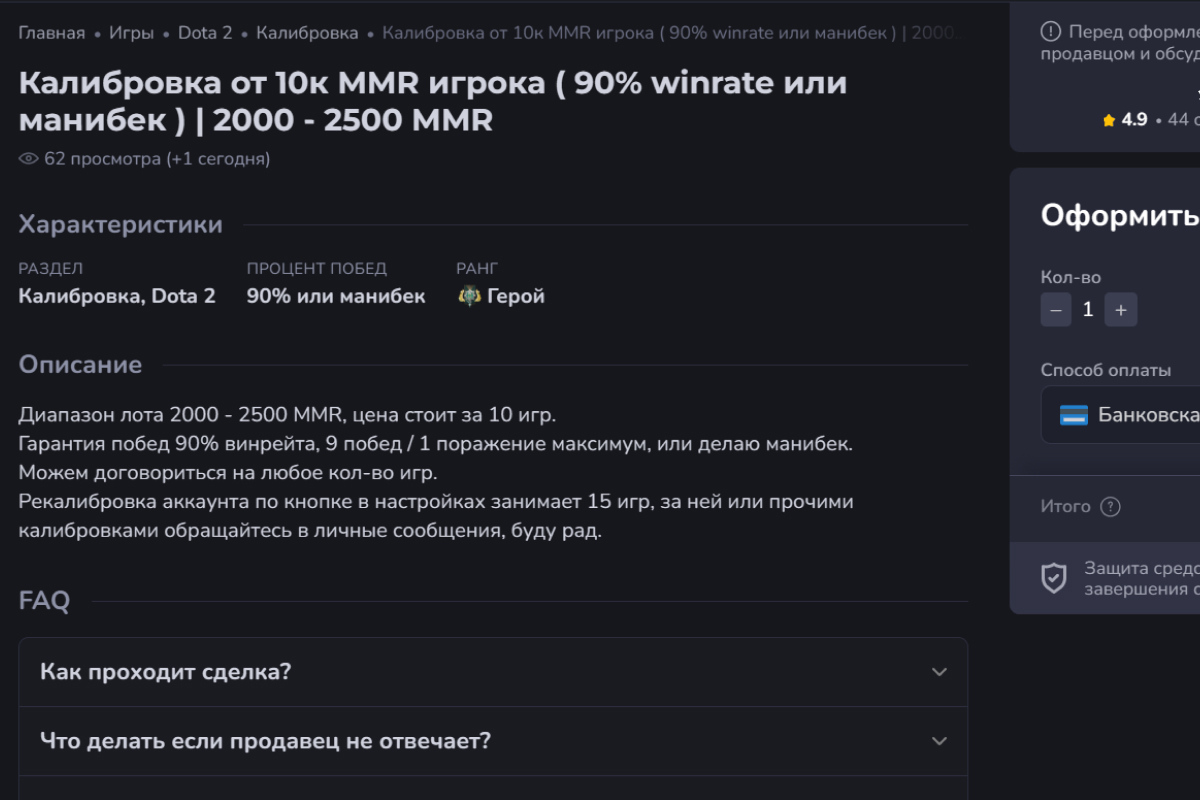Viewport: 1200px width, 800px height.
Task: Click the shield protection icon
Action: (x=1054, y=578)
